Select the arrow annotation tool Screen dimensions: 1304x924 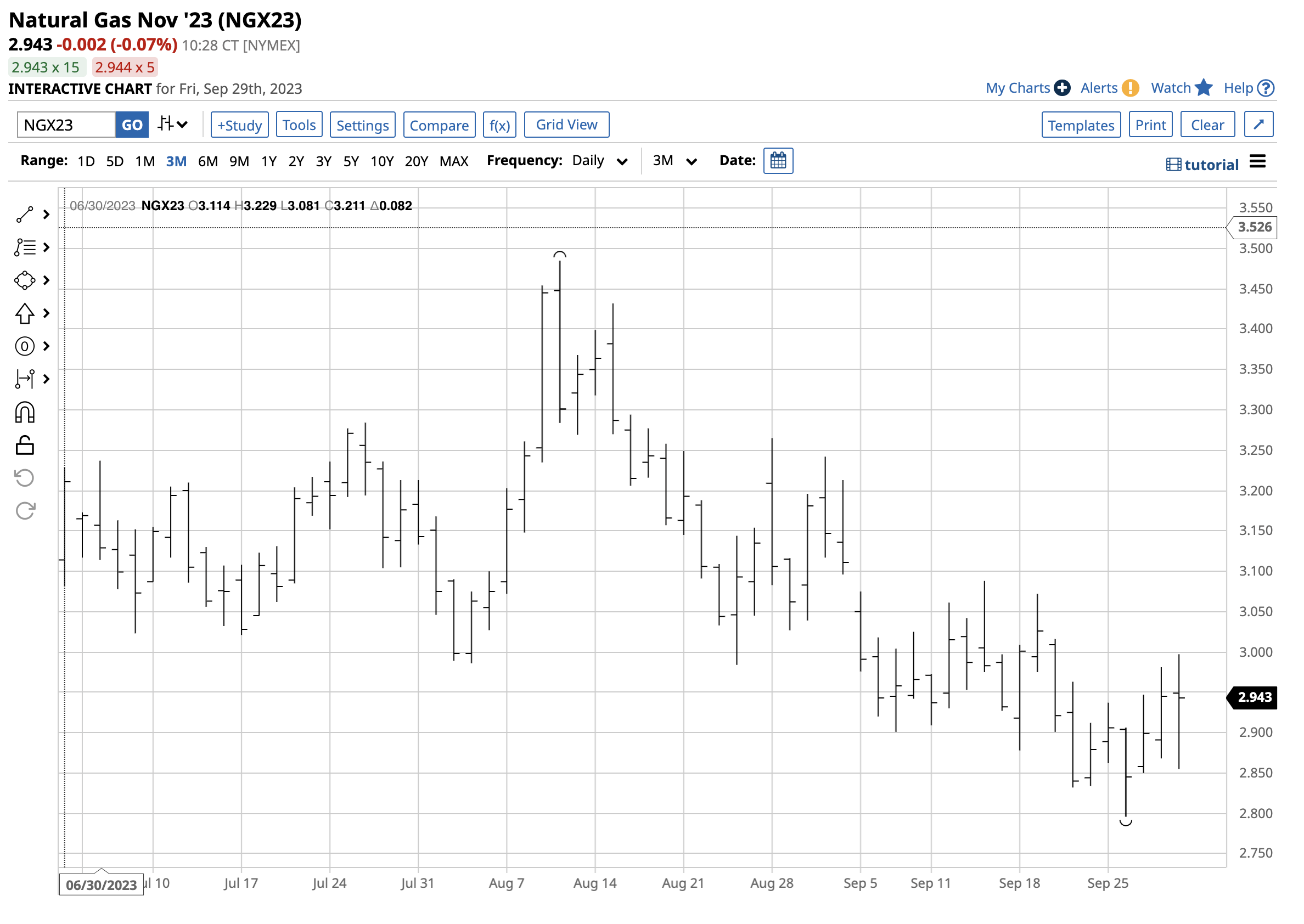(25, 313)
